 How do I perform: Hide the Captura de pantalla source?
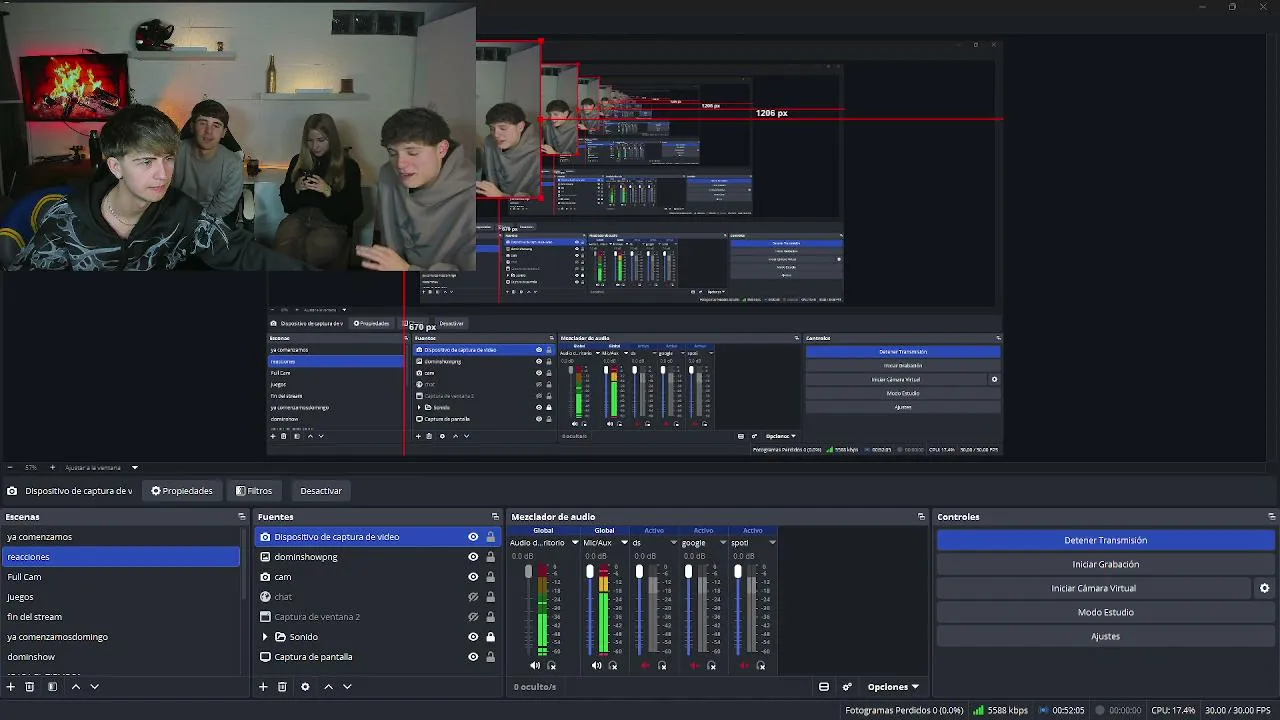tap(473, 657)
